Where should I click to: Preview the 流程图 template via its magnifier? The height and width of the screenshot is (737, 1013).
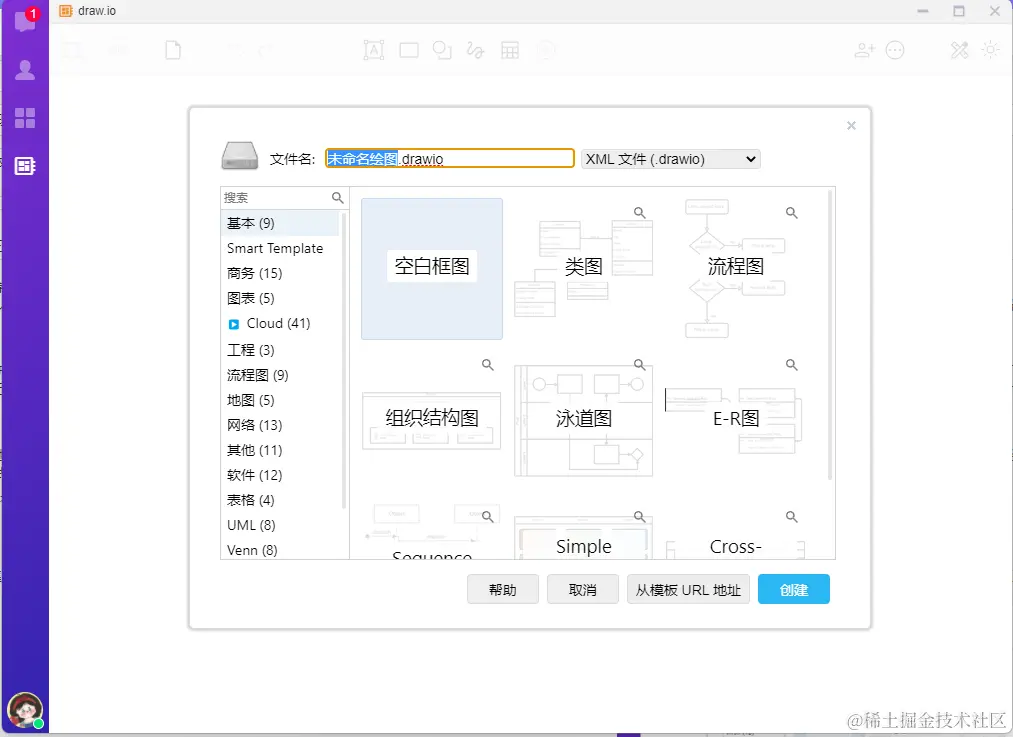pos(791,212)
